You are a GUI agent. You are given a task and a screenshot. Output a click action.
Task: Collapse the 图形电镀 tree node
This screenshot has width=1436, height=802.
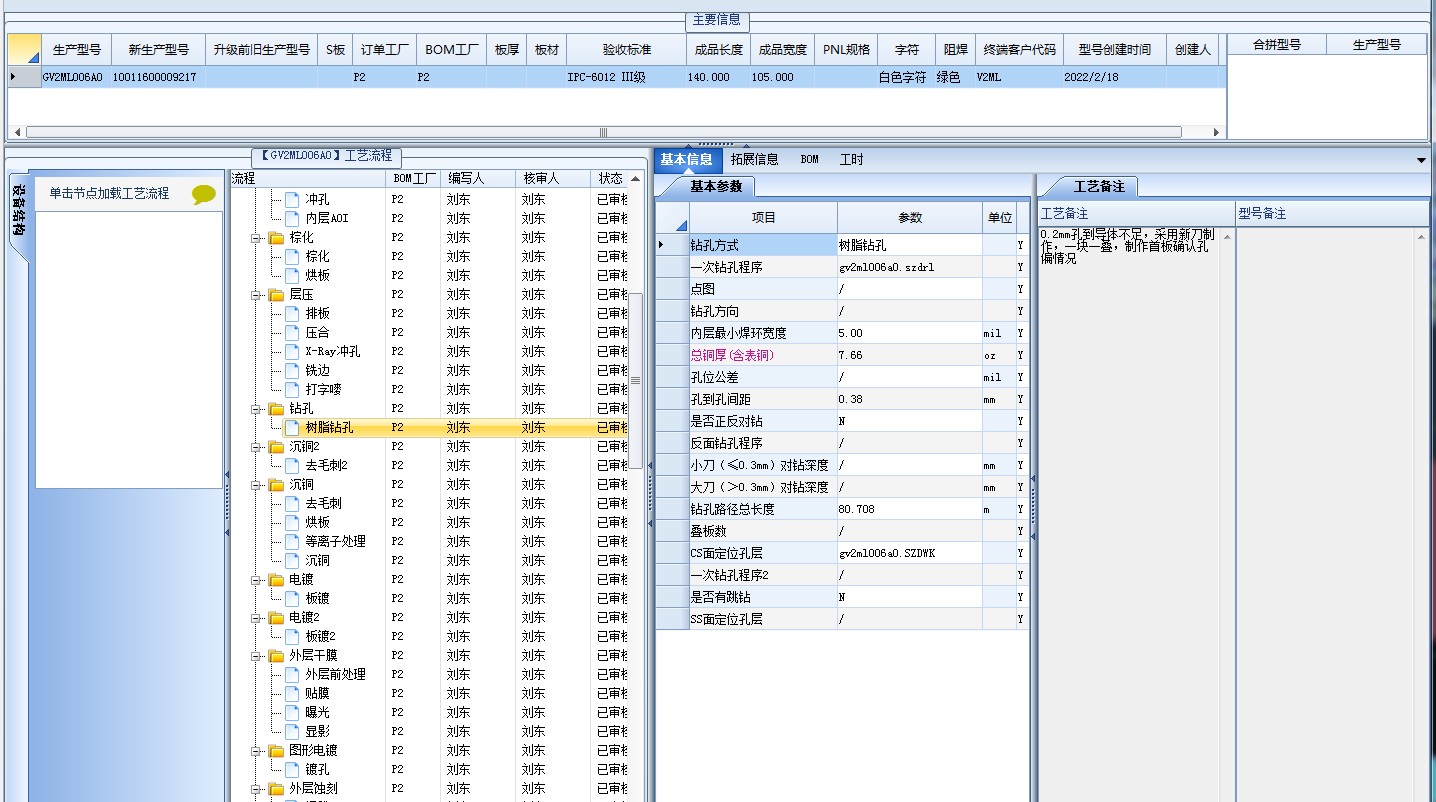coord(257,751)
